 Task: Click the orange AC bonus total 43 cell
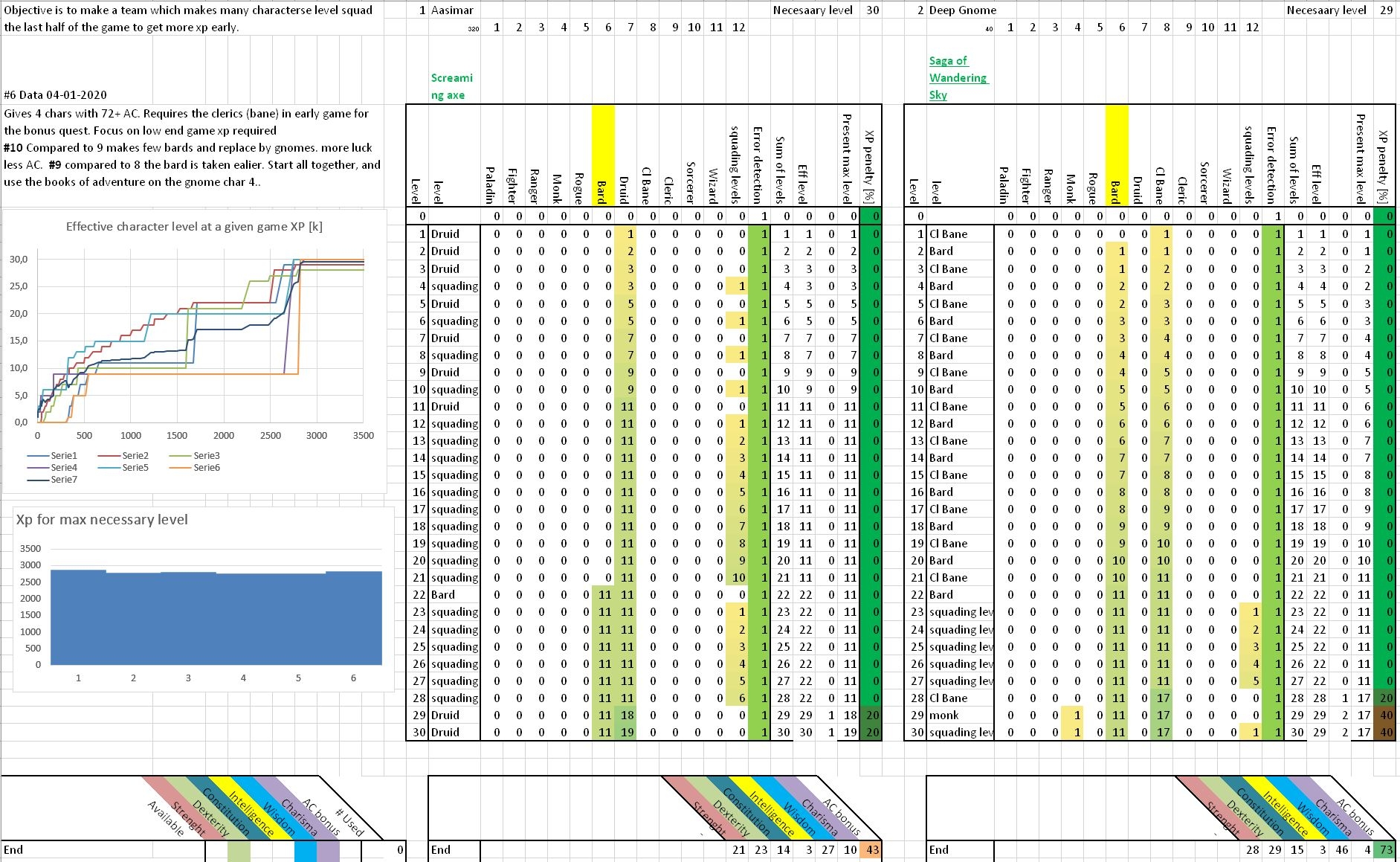point(871,849)
